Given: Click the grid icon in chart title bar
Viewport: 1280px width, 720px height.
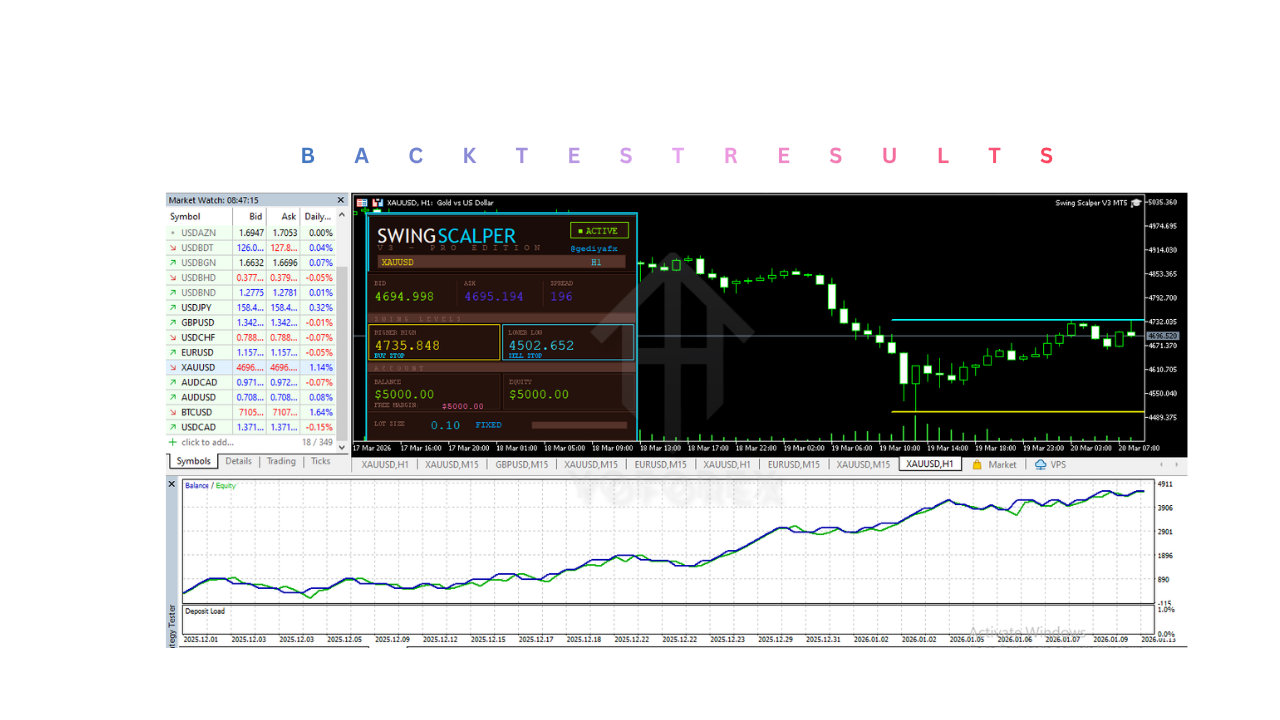Looking at the screenshot, I should point(361,202).
